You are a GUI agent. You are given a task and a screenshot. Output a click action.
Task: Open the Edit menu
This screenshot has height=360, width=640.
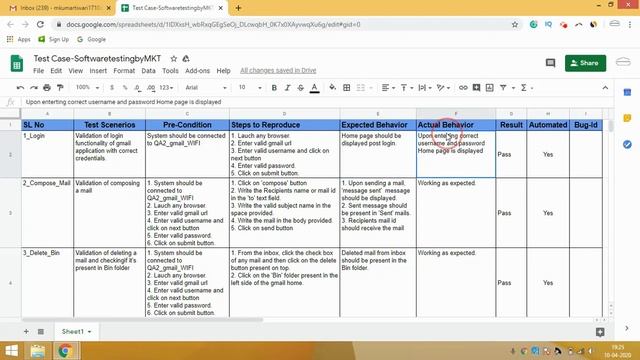(x=56, y=71)
